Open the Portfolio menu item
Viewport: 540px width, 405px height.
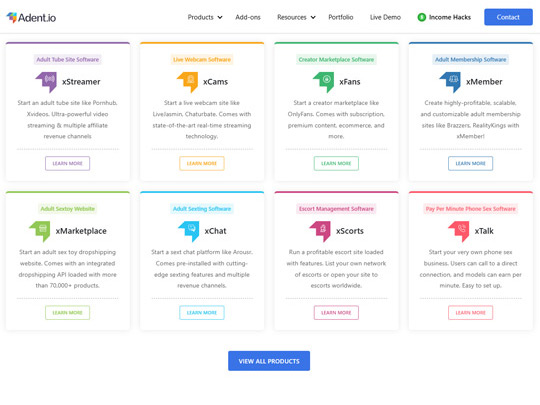pos(341,17)
